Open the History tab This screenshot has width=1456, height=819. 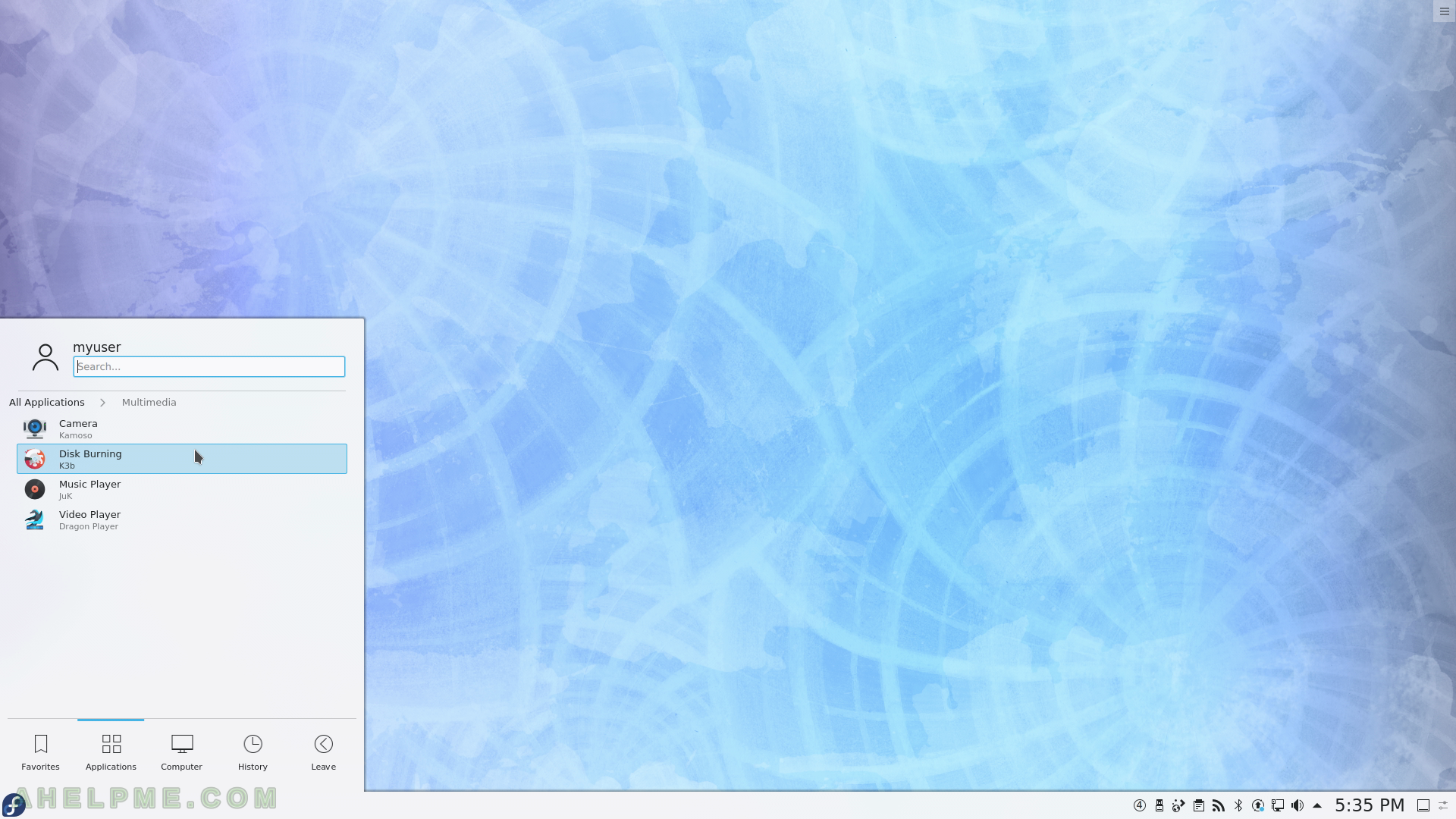click(x=253, y=752)
